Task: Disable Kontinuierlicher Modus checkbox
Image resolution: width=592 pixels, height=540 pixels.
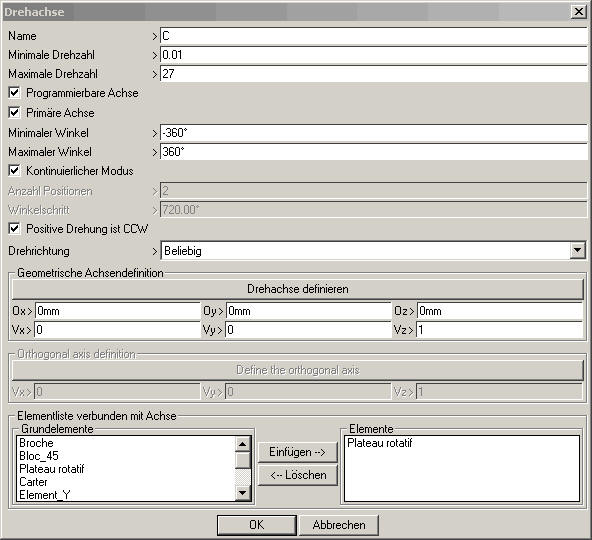Action: point(14,171)
